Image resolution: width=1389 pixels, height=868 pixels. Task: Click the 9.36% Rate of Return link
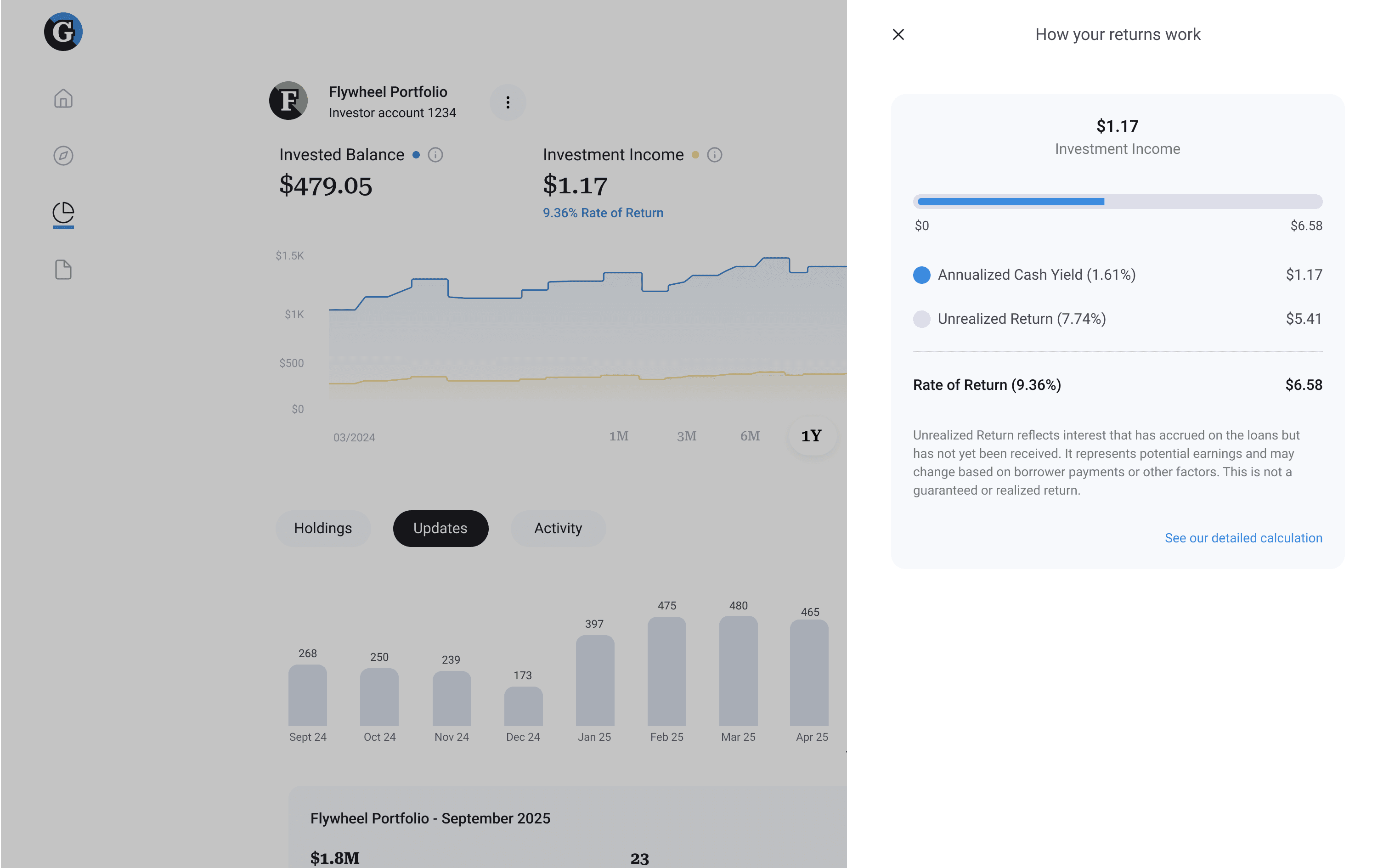click(x=603, y=213)
